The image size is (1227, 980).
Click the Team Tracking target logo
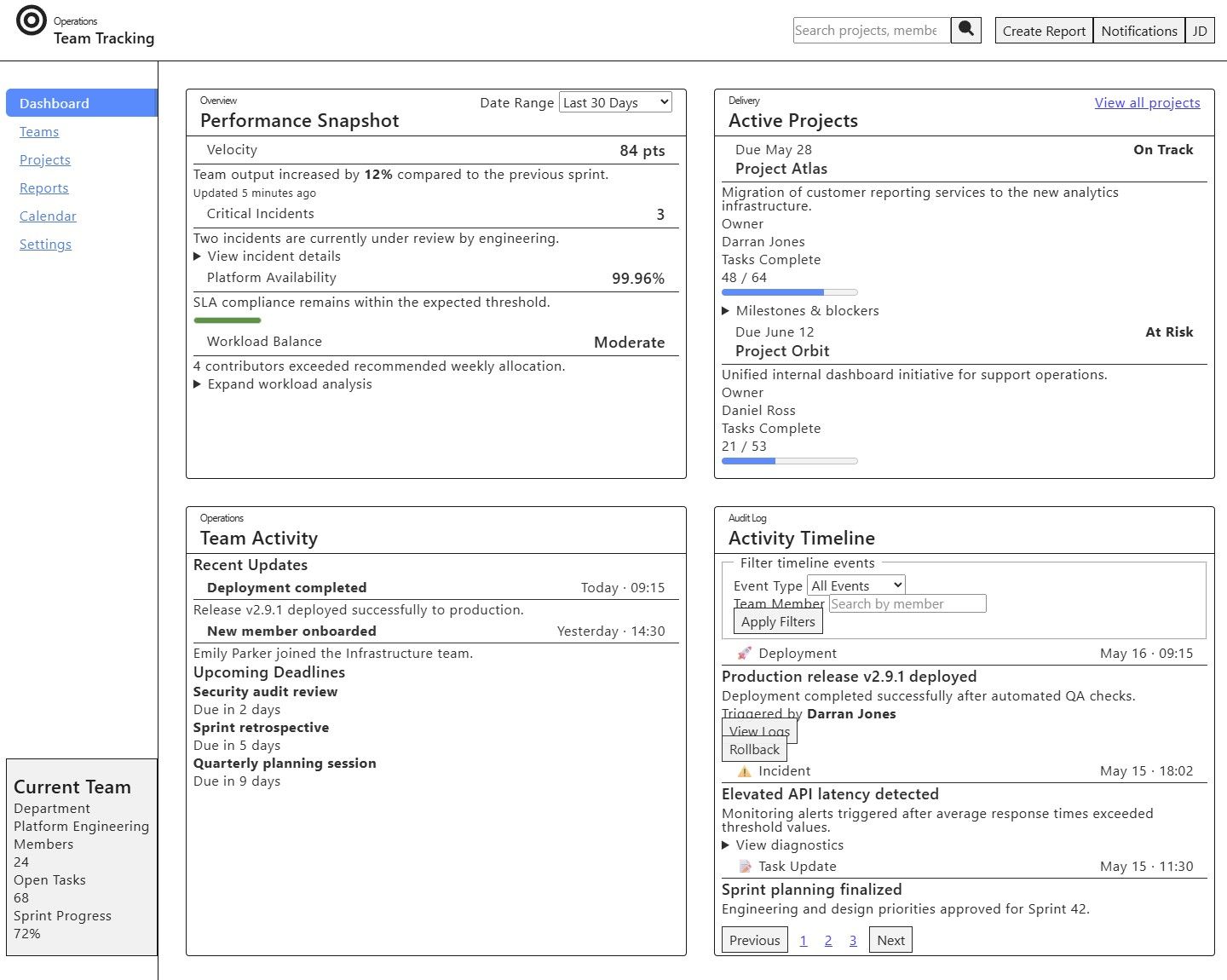coord(32,20)
